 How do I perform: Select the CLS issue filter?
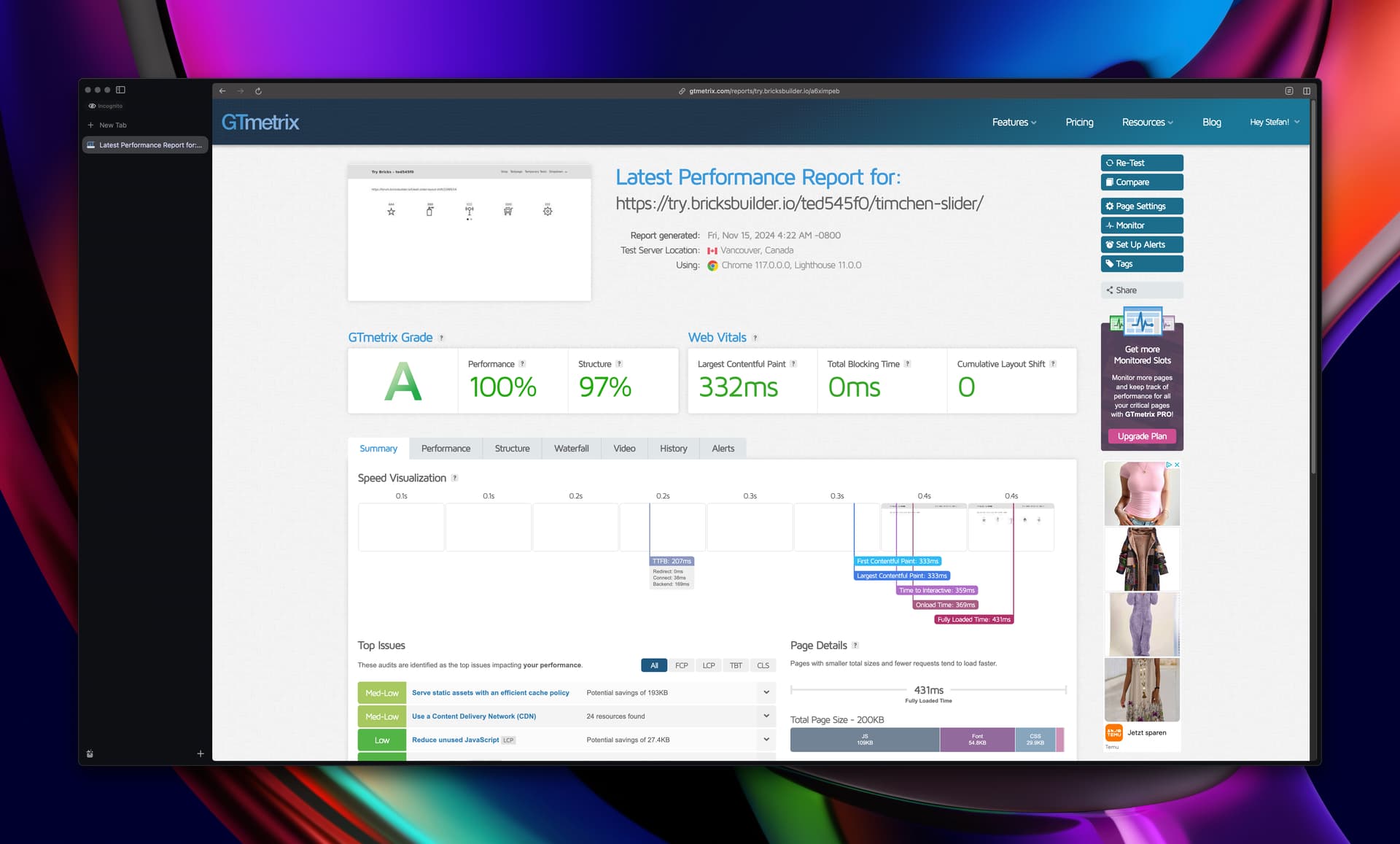coord(763,665)
